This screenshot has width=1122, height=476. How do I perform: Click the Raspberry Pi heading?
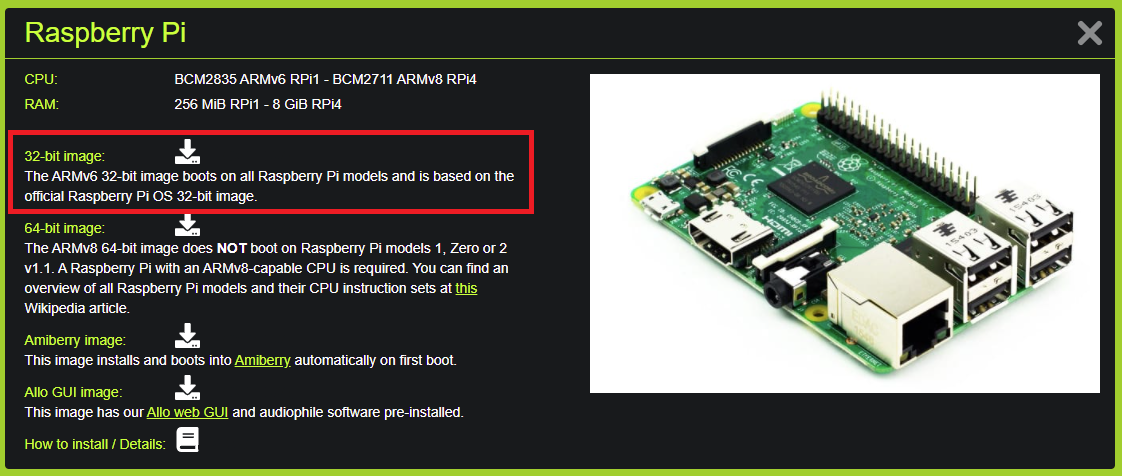105,32
